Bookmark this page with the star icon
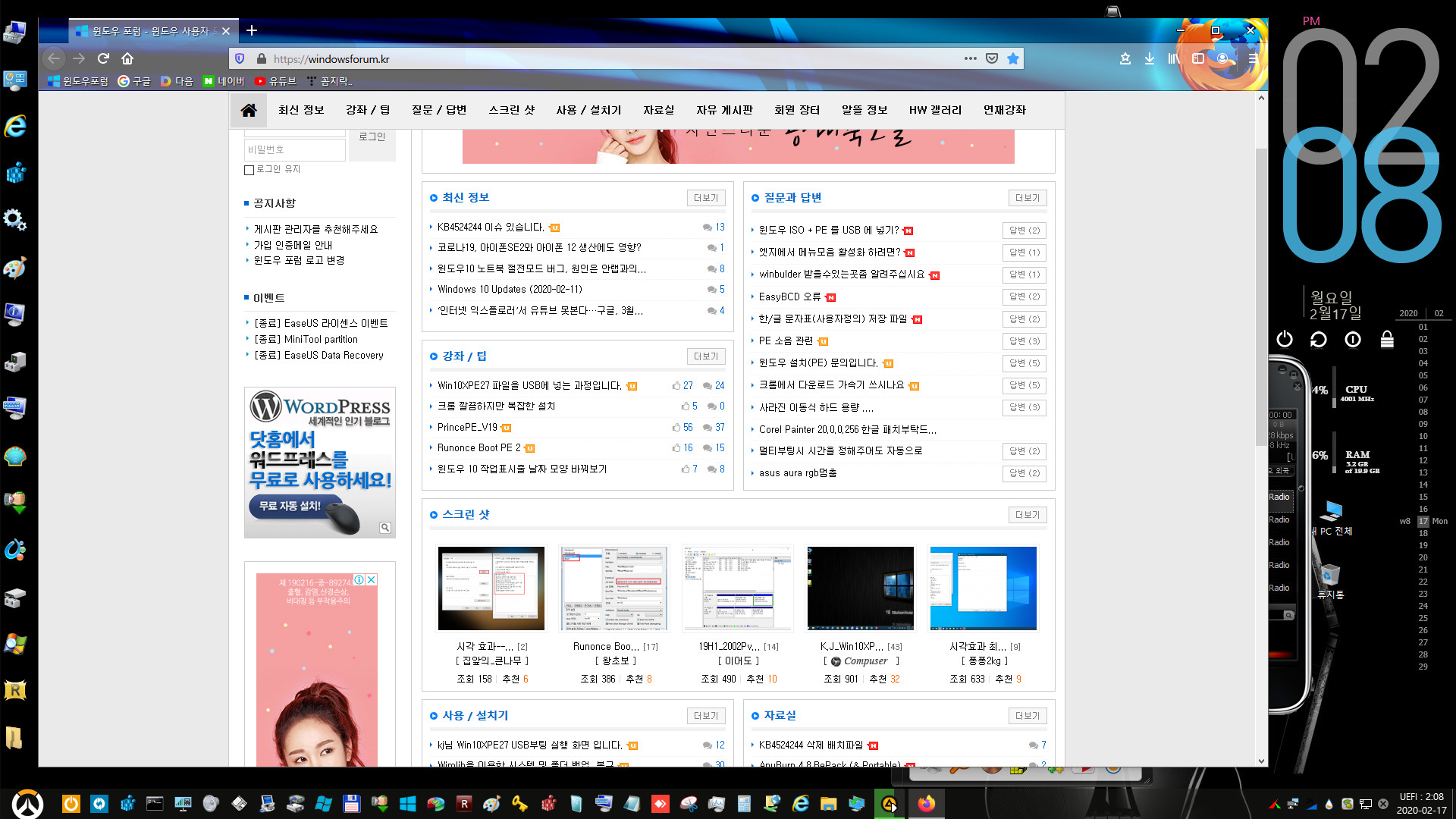Screen dimensions: 1456x819 (x=1012, y=58)
